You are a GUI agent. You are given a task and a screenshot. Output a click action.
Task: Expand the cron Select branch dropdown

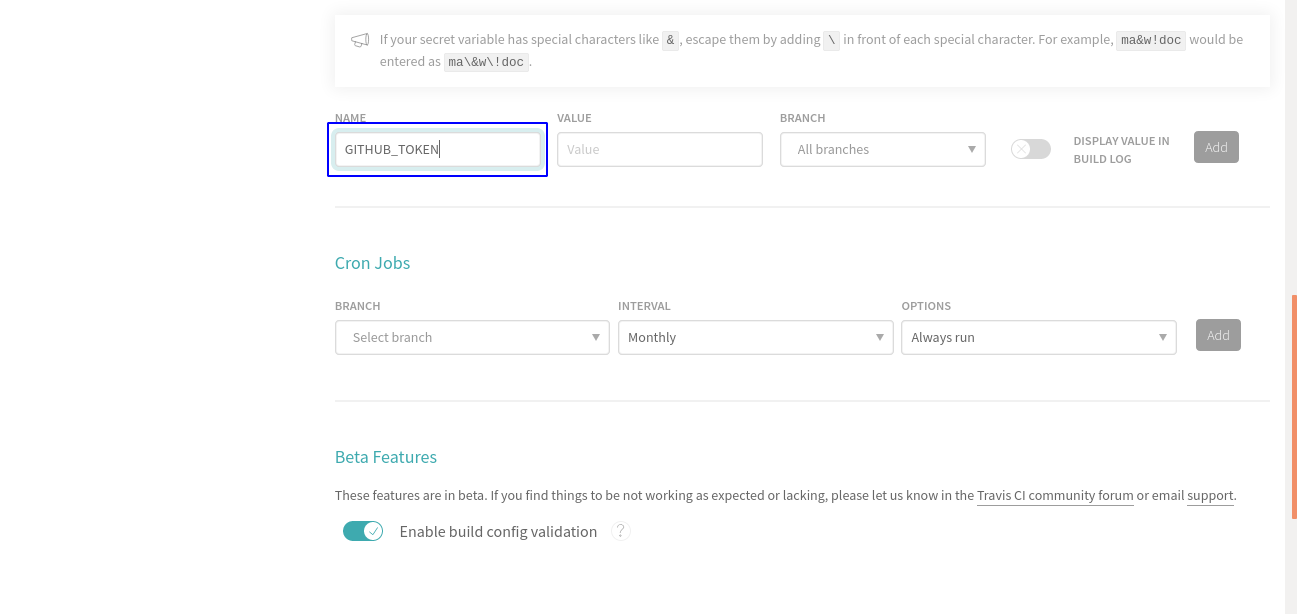pos(472,338)
